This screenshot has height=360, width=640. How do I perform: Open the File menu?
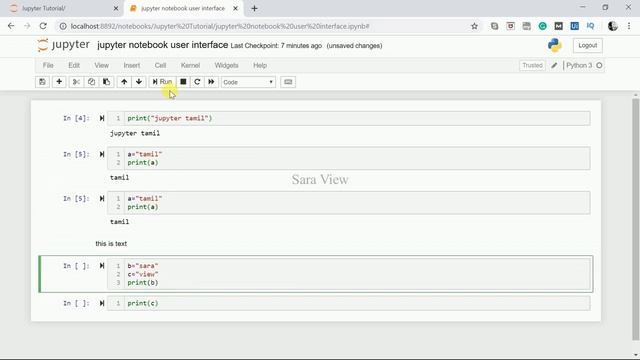click(48, 65)
